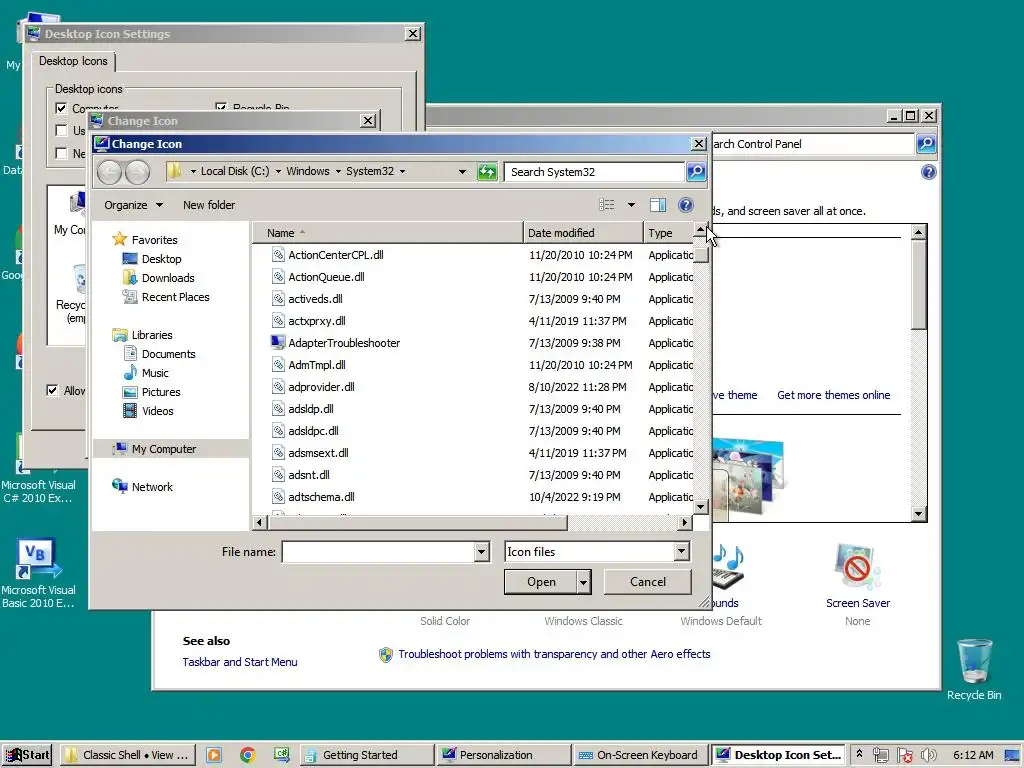The height and width of the screenshot is (768, 1024).
Task: Click the New folder button
Action: (x=209, y=205)
